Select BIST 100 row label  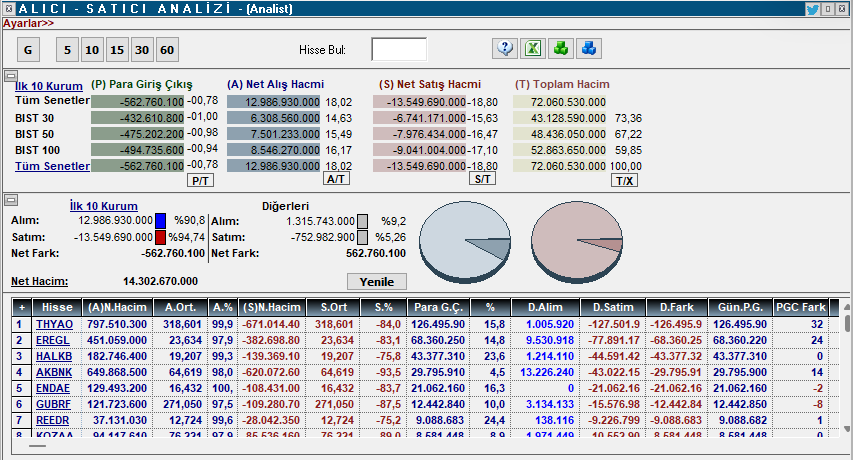(x=38, y=150)
